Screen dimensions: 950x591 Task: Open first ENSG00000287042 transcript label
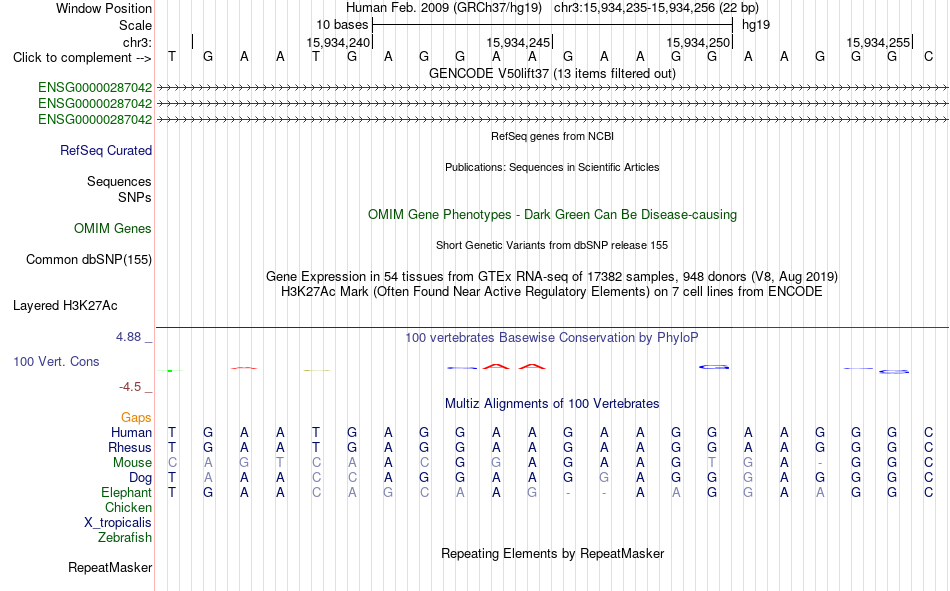pyautogui.click(x=95, y=87)
